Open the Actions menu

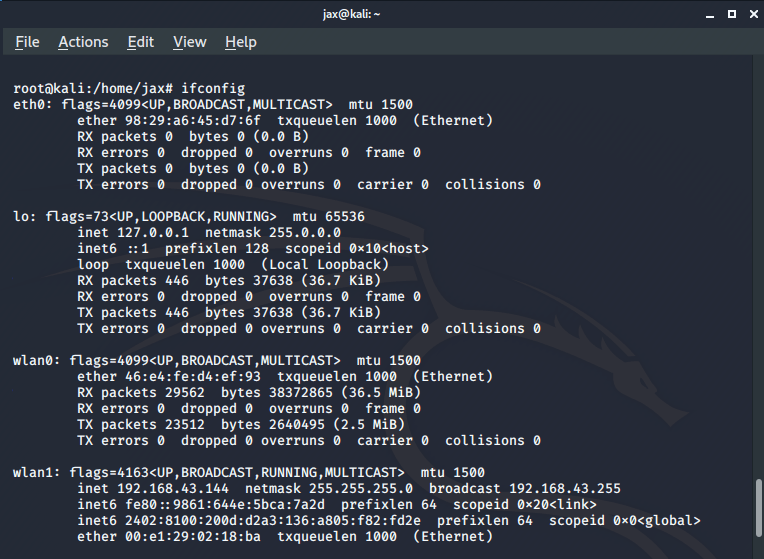[x=83, y=42]
